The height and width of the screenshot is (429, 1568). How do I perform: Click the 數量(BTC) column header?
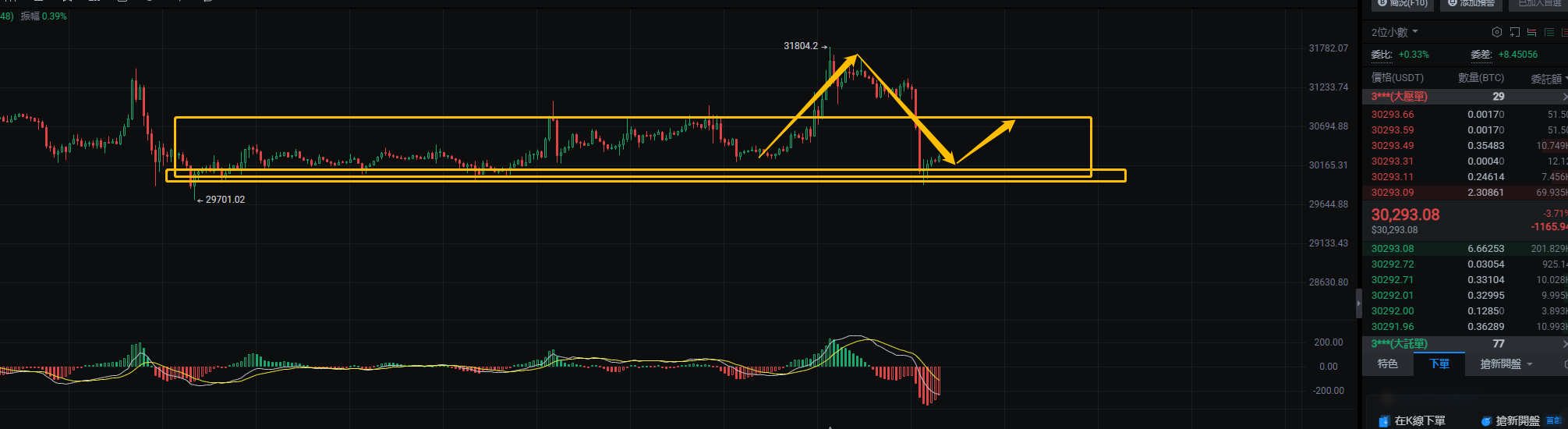point(1481,78)
